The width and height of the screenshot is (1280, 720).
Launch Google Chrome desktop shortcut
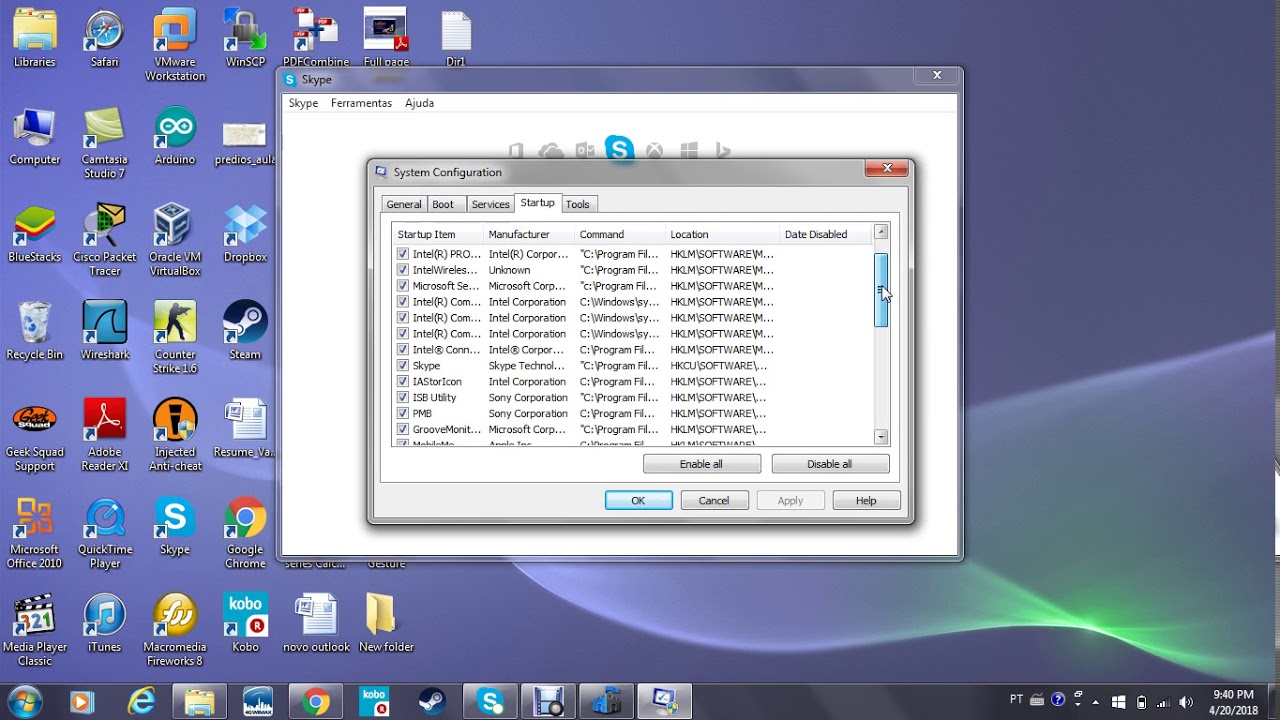click(245, 533)
